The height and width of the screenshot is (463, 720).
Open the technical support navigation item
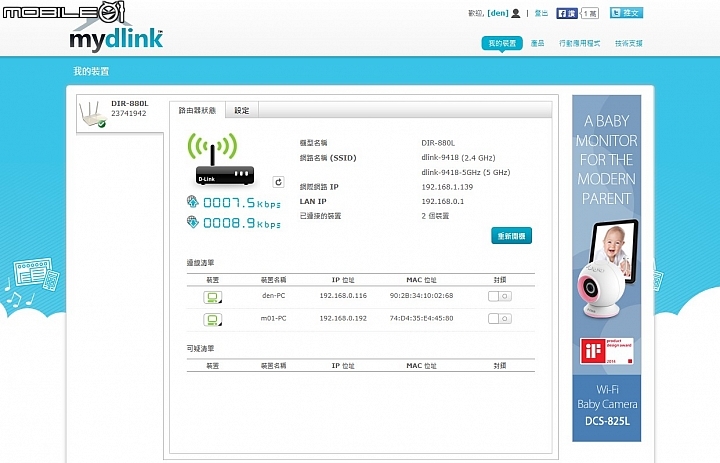tap(629, 43)
